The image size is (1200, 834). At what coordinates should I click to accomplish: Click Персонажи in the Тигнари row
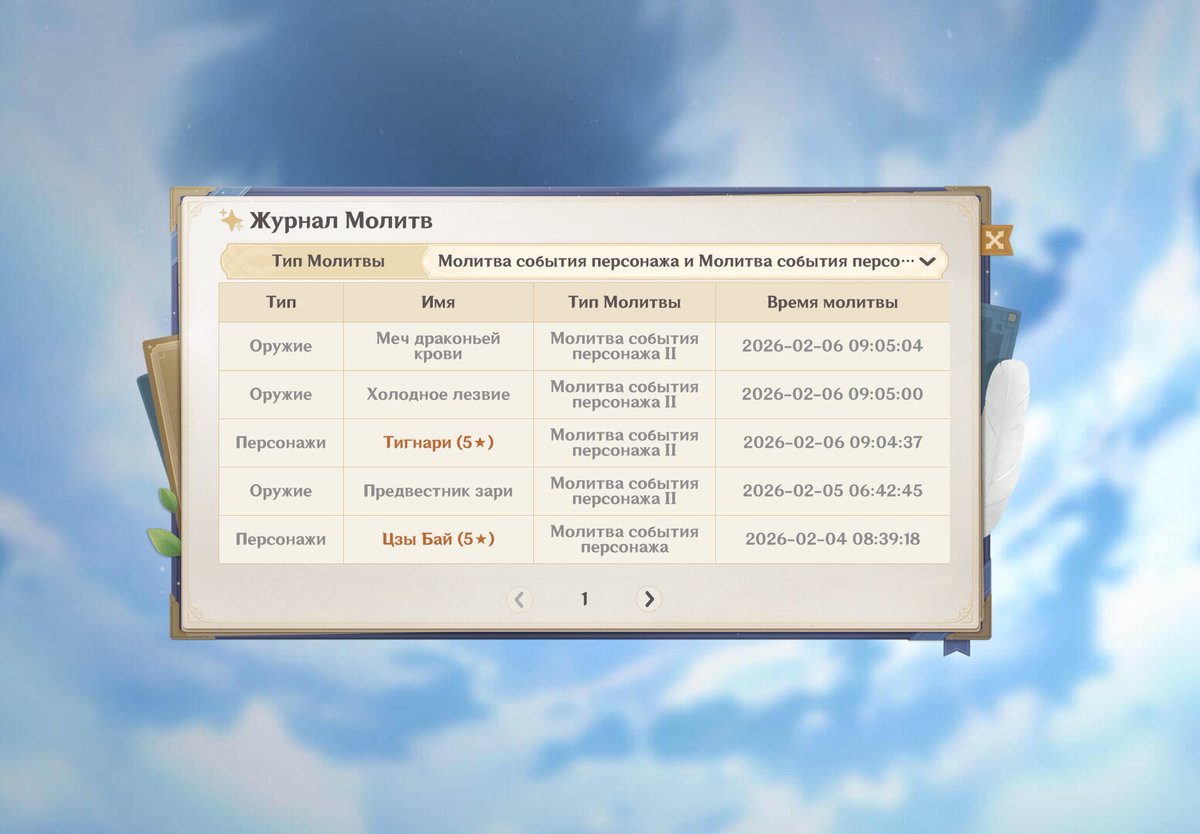[281, 442]
